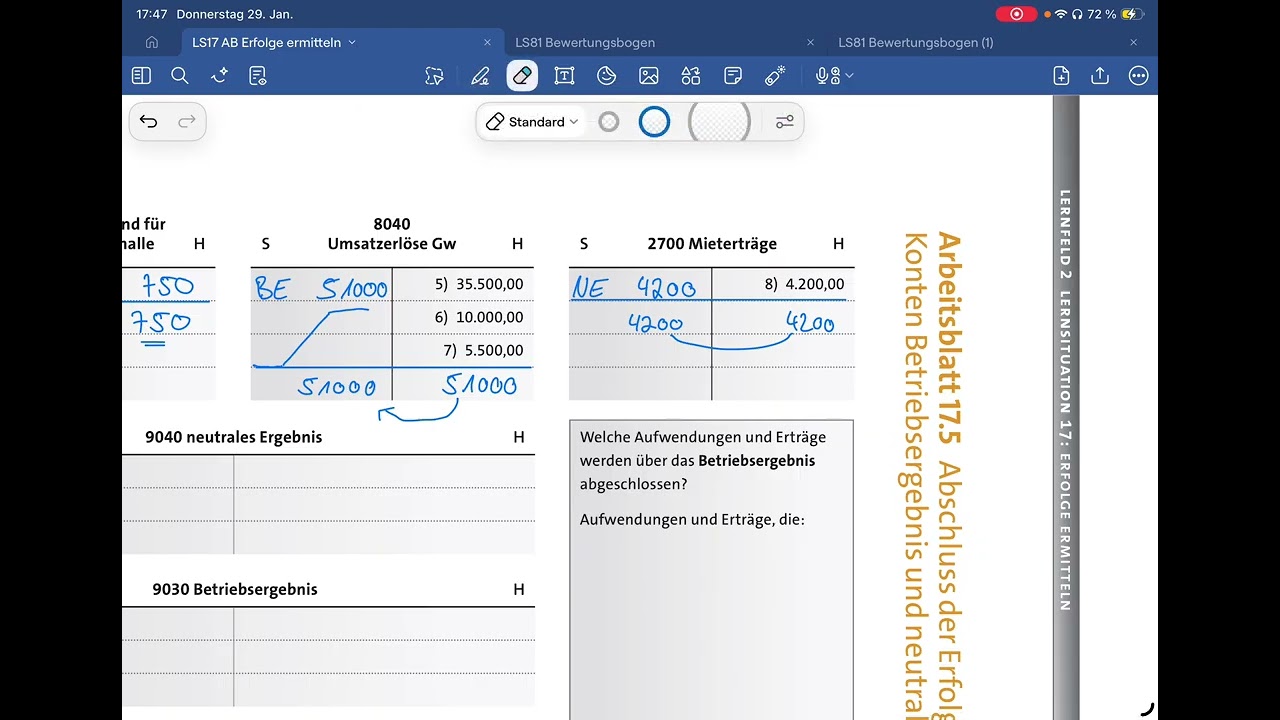Check the Wi-Fi status icon
This screenshot has width=1280, height=720.
(1061, 14)
